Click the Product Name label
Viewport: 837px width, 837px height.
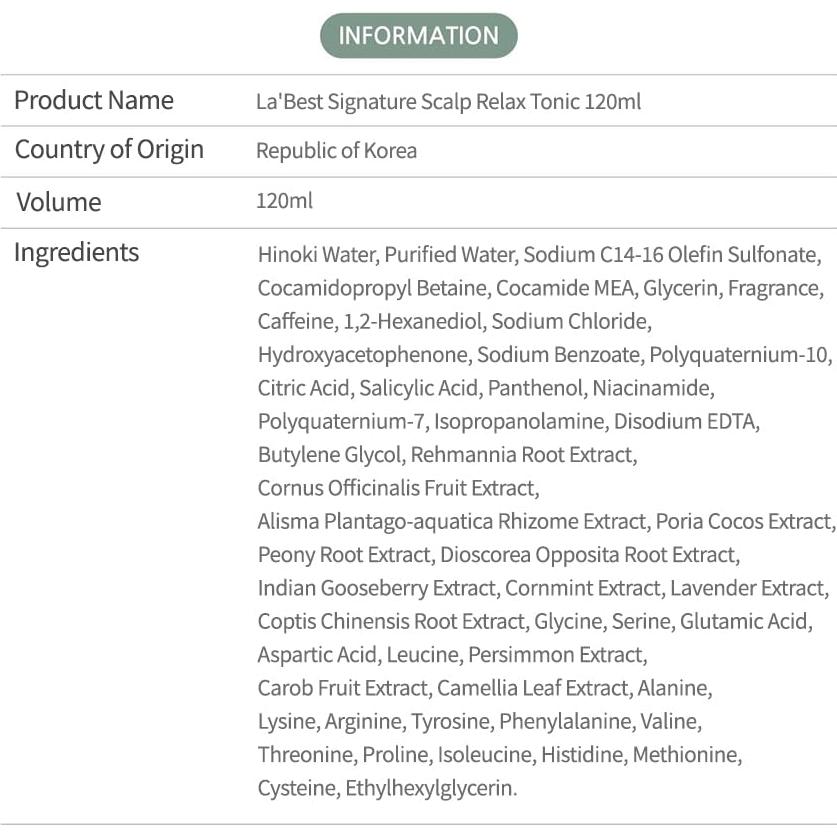coord(94,101)
